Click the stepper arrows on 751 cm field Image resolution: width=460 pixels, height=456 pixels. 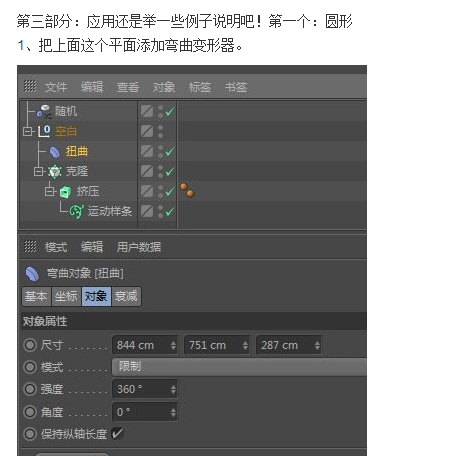[x=245, y=345]
